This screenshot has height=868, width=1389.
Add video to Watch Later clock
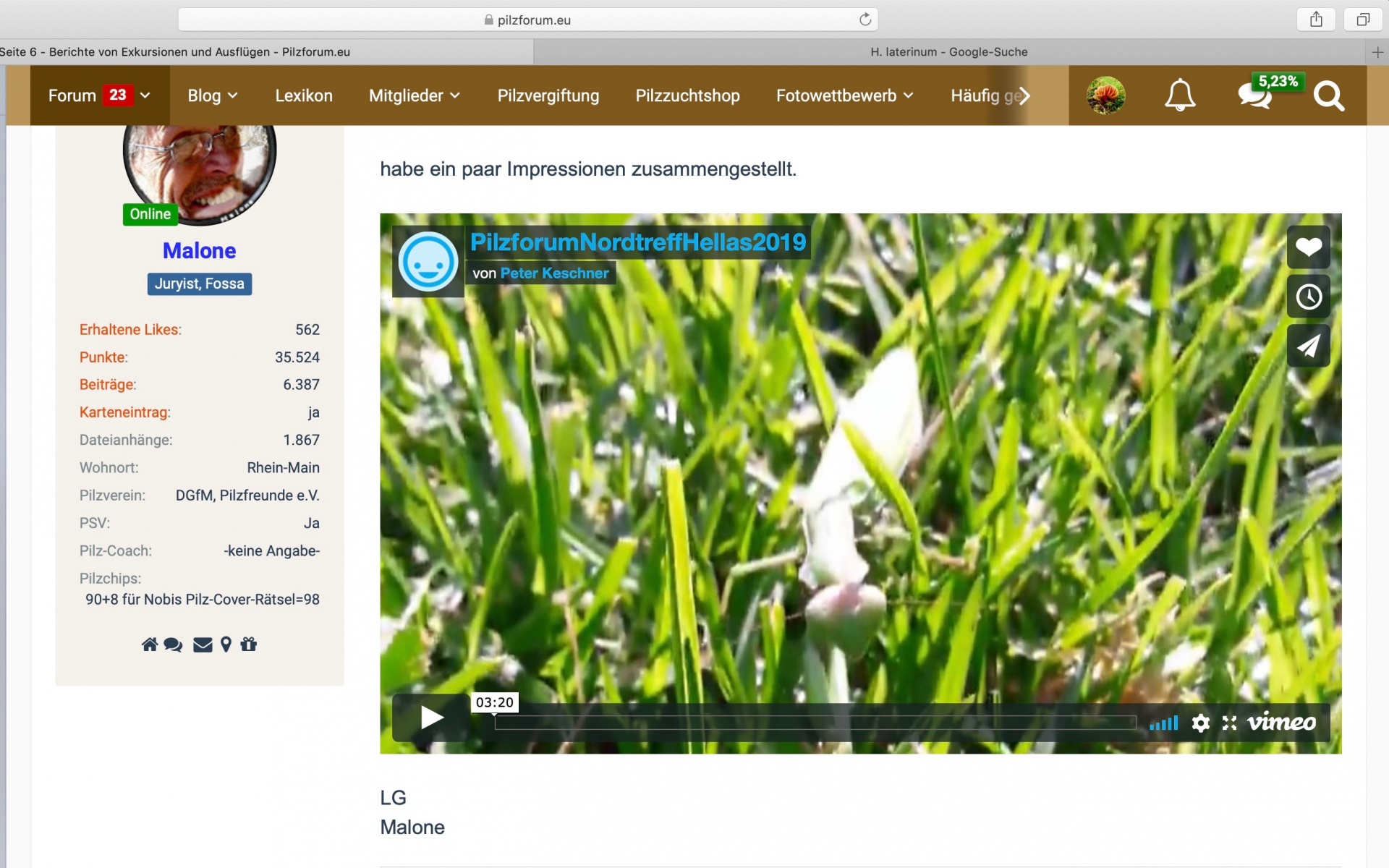tap(1308, 297)
